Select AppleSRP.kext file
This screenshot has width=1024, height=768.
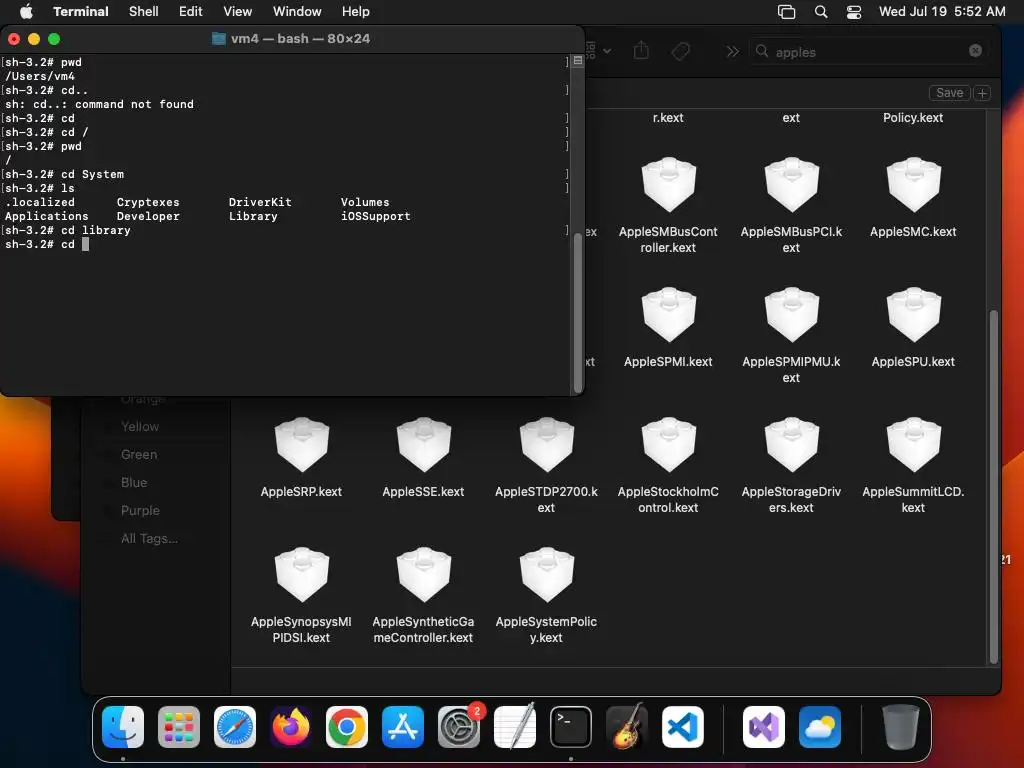pos(301,458)
